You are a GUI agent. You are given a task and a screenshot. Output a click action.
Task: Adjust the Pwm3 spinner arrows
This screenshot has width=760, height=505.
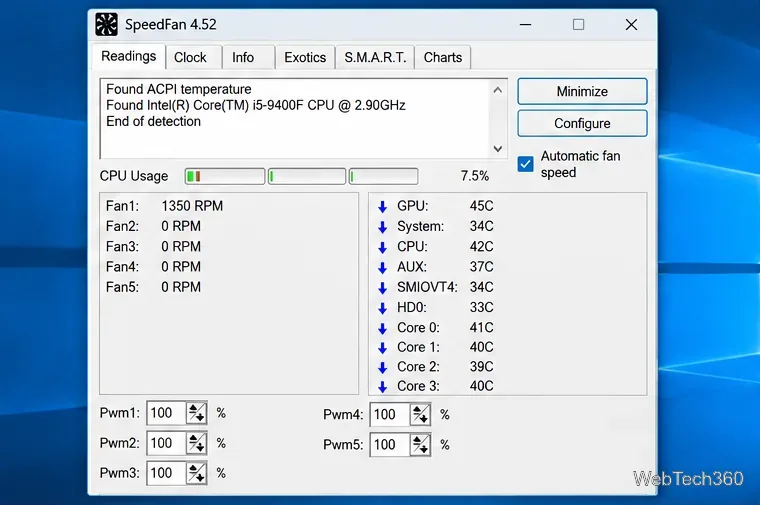[197, 473]
